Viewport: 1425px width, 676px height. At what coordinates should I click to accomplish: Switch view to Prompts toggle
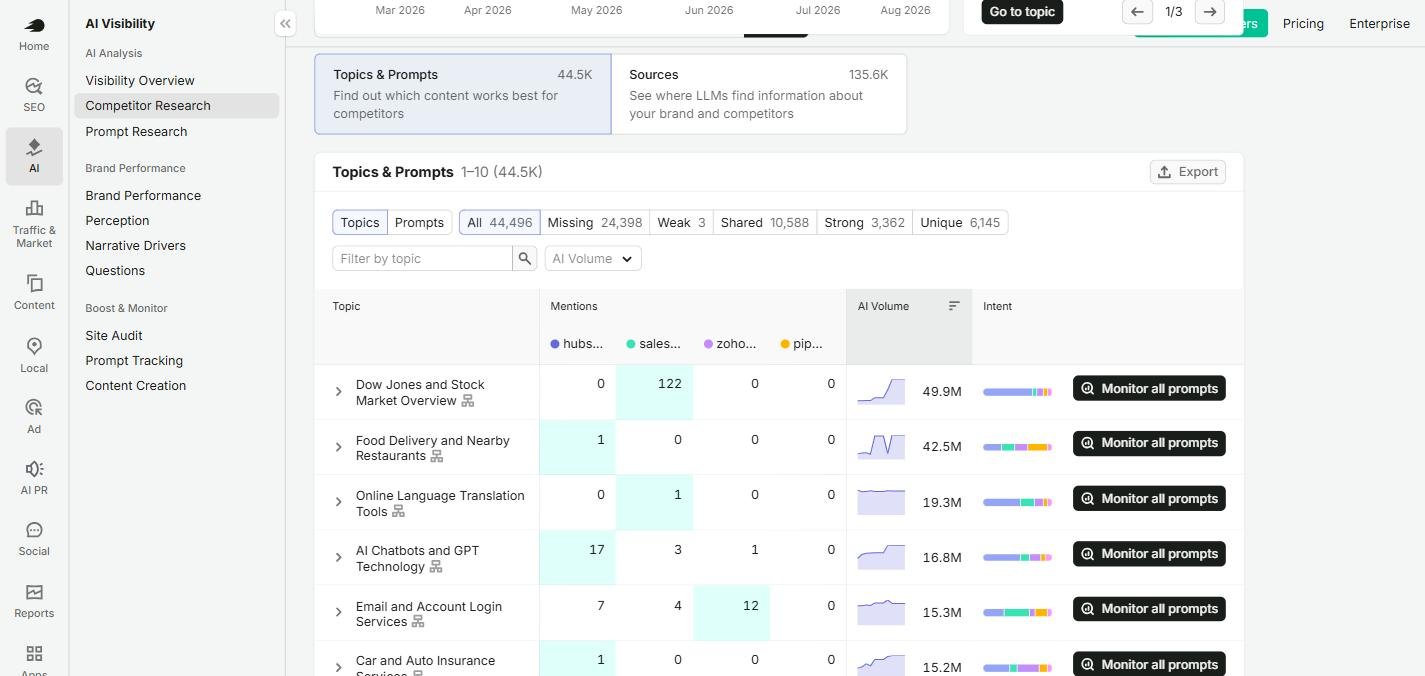pos(419,222)
